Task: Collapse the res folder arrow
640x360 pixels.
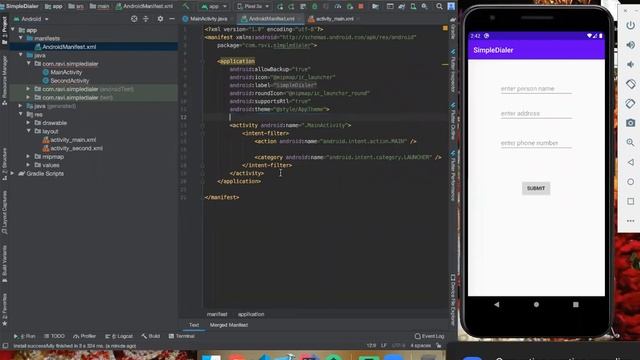Action: (x=20, y=114)
